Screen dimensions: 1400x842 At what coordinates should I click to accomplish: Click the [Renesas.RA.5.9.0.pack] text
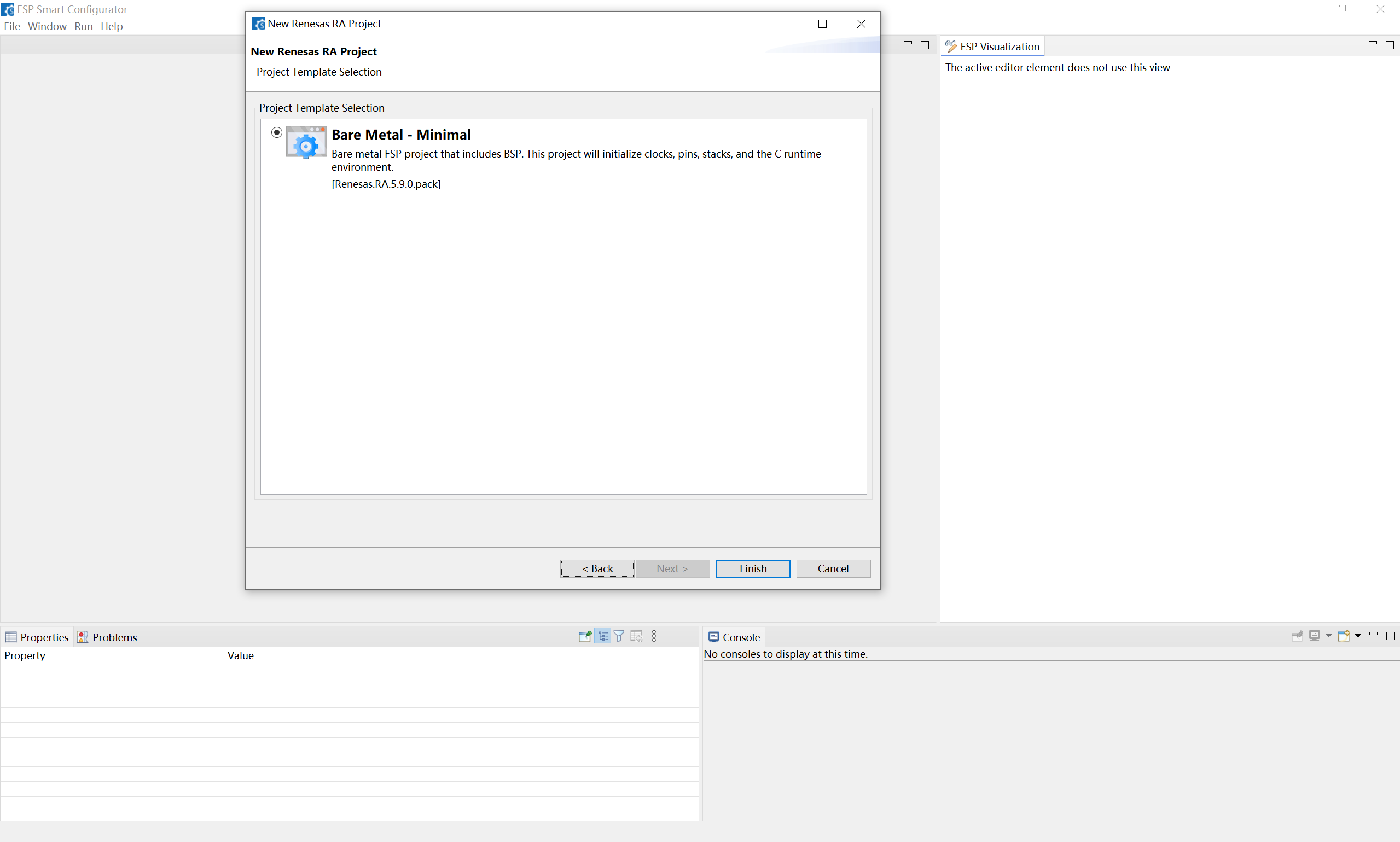coord(386,184)
